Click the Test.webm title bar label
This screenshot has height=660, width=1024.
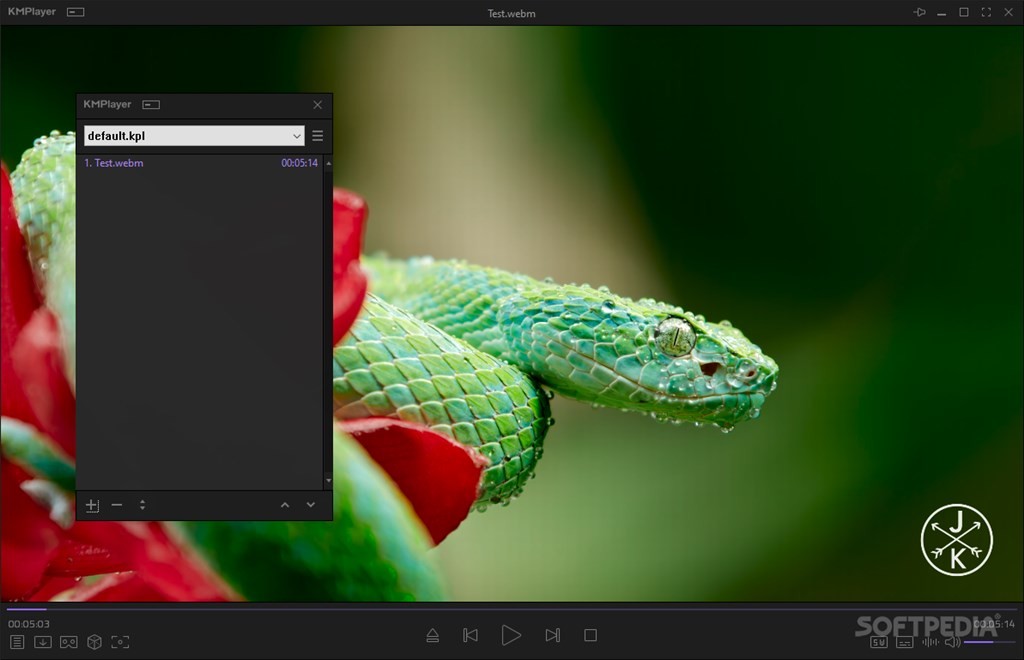pyautogui.click(x=511, y=13)
